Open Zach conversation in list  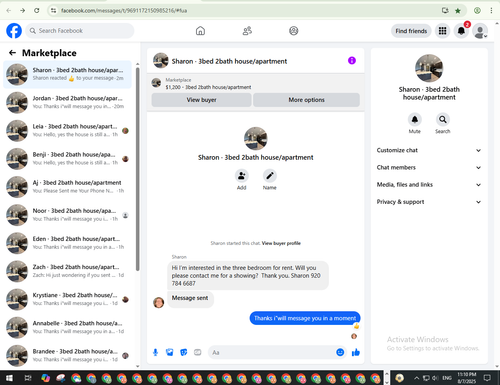(x=68, y=271)
